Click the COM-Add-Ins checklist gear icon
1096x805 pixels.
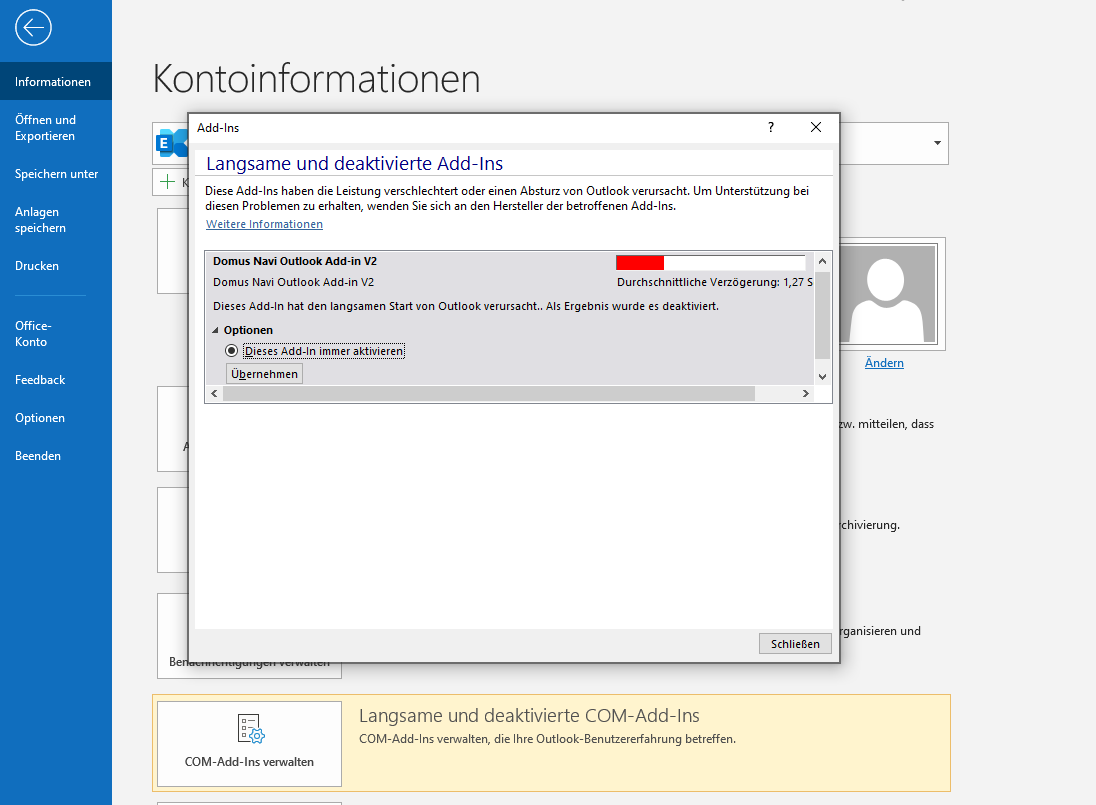[x=251, y=728]
